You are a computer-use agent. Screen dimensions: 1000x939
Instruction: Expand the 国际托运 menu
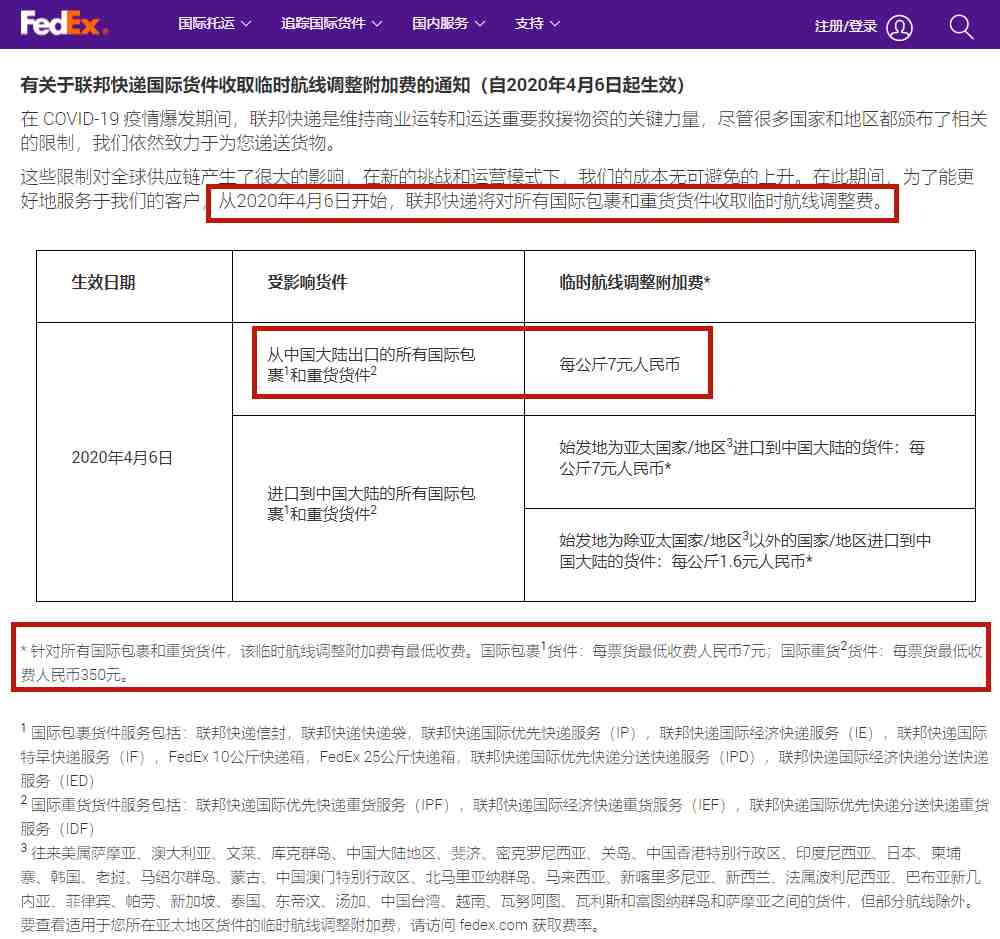[214, 24]
